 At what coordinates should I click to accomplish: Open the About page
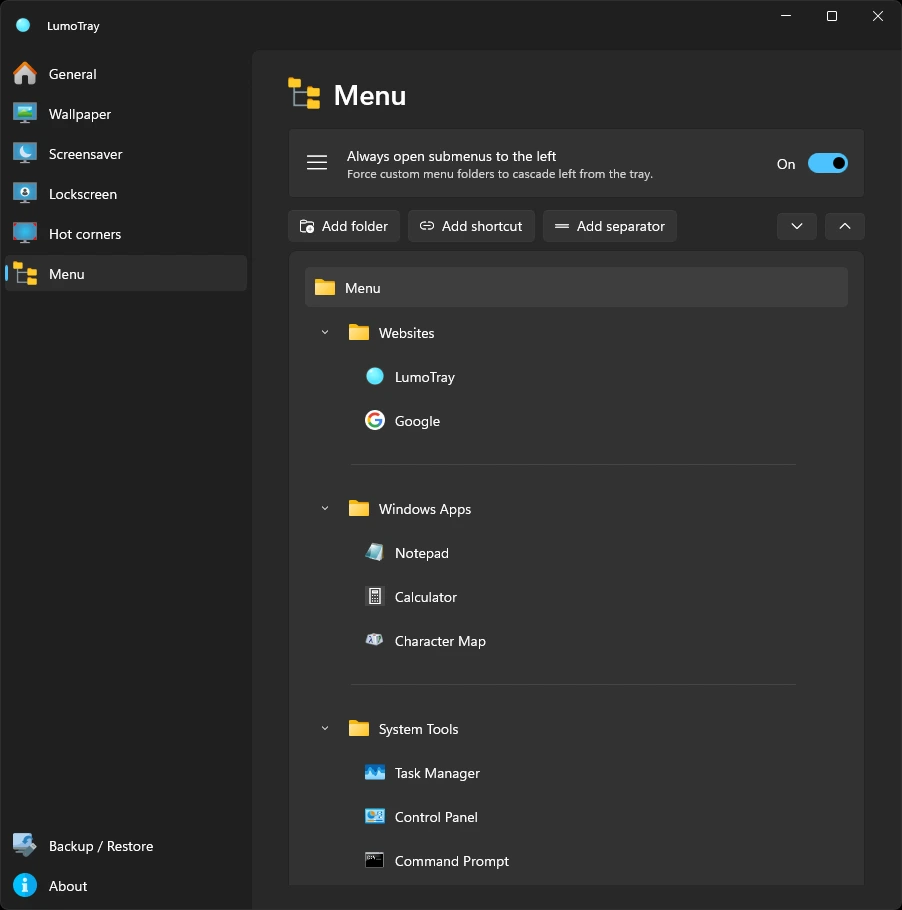[126, 886]
